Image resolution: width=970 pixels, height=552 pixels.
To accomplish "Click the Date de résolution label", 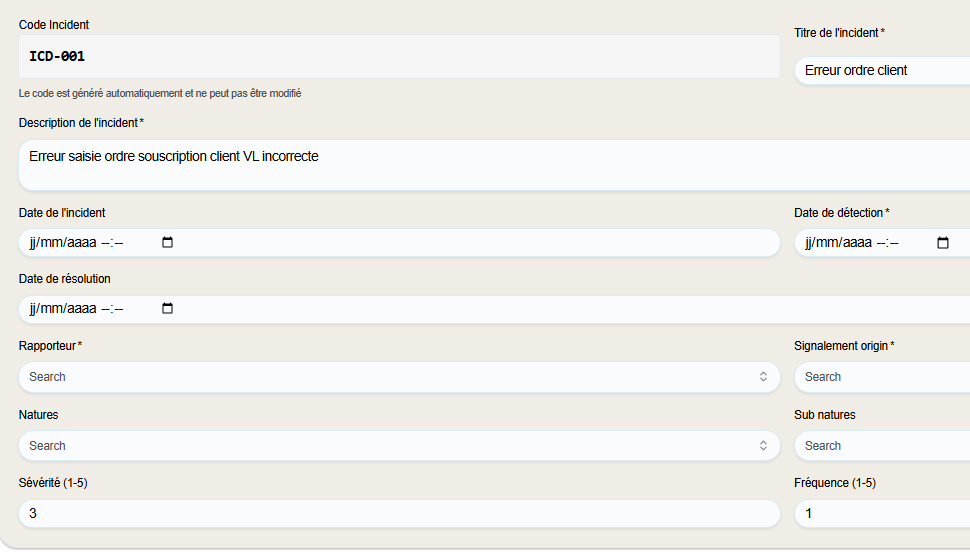I will [64, 279].
